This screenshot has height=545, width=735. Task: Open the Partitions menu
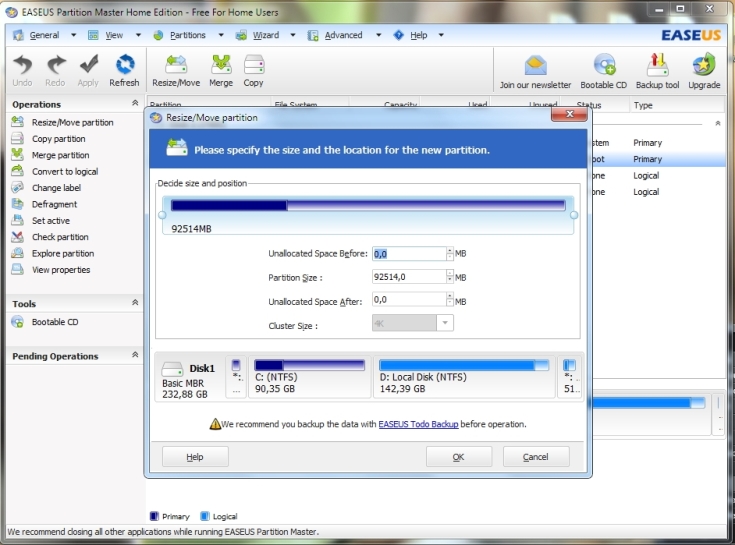pos(188,35)
